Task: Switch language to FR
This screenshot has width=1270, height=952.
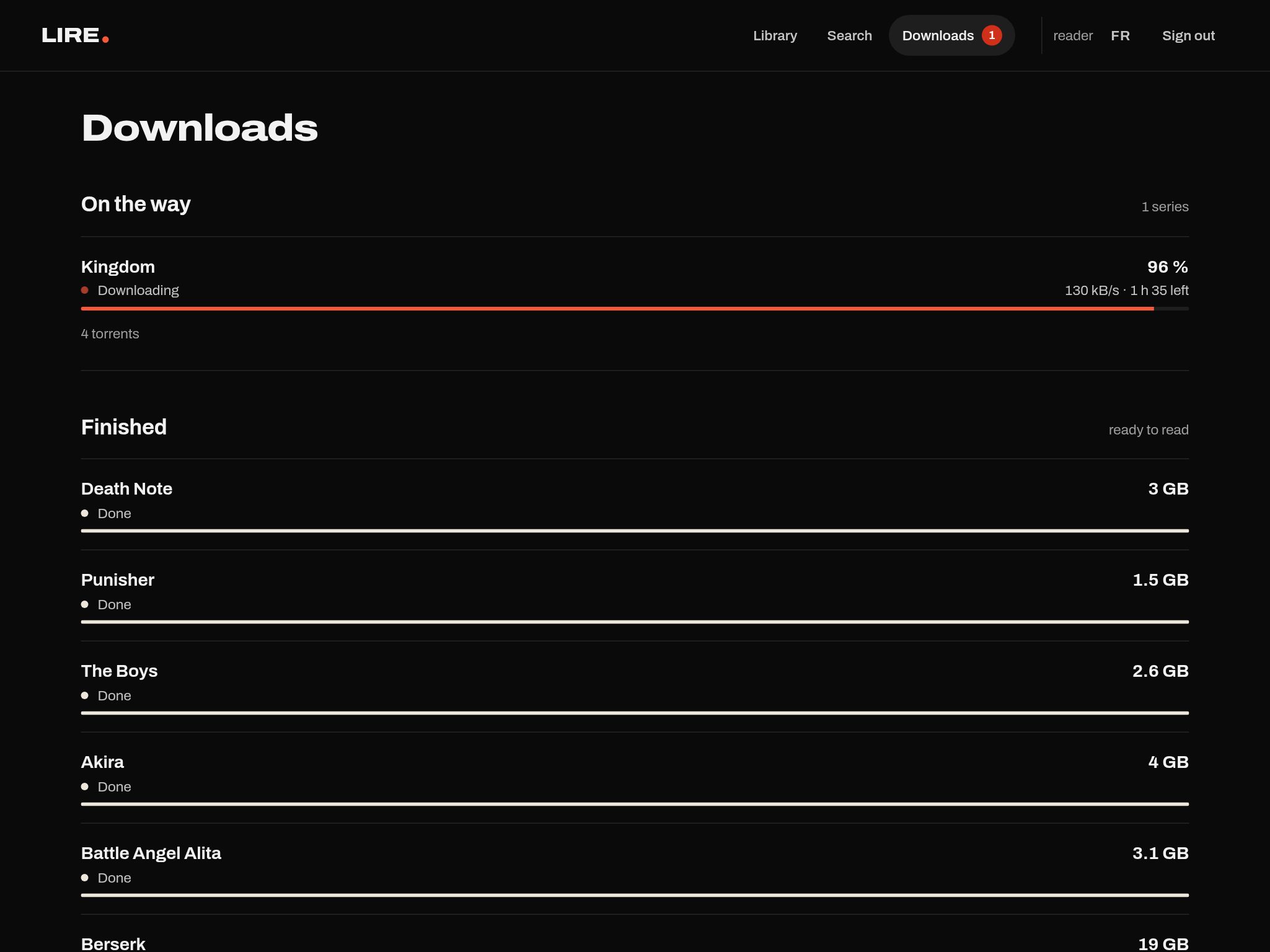Action: pyautogui.click(x=1120, y=35)
